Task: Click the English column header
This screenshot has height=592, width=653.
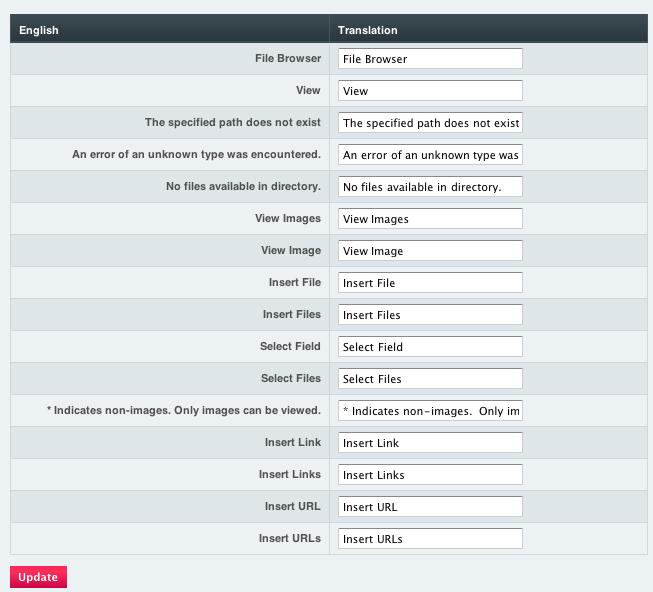Action: tap(39, 30)
